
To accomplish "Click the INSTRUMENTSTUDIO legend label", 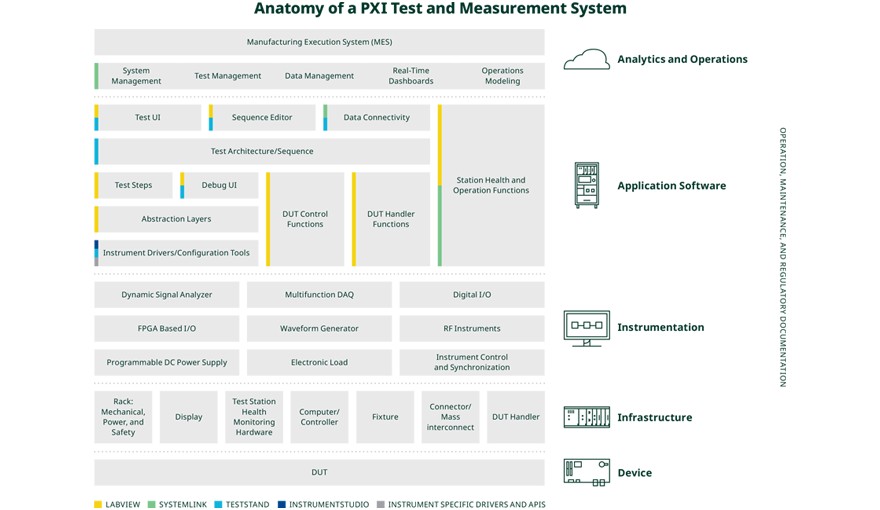I will click(329, 504).
